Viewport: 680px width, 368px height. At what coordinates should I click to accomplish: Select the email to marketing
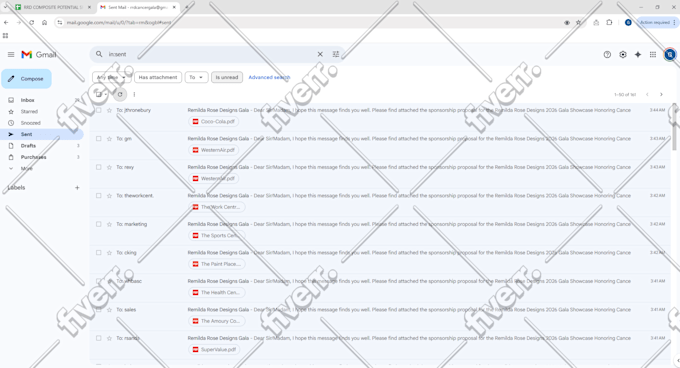coord(99,224)
